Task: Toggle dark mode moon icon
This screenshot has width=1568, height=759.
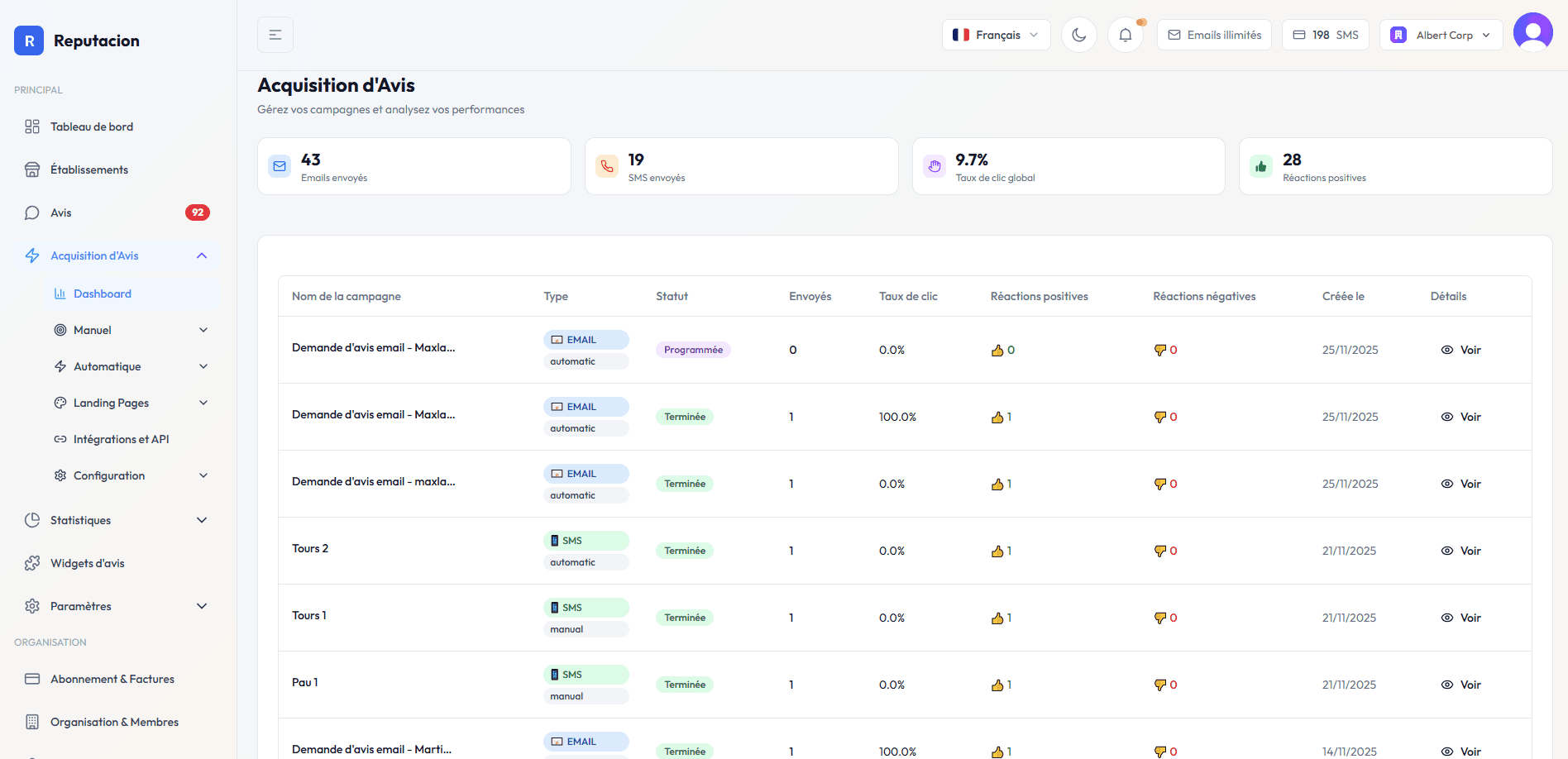Action: tap(1078, 35)
